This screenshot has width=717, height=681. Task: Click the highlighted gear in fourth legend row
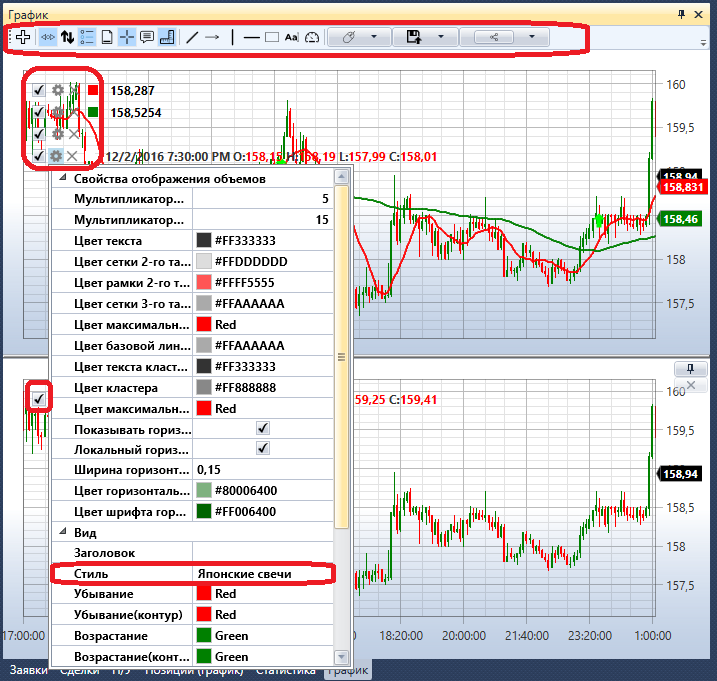point(56,156)
